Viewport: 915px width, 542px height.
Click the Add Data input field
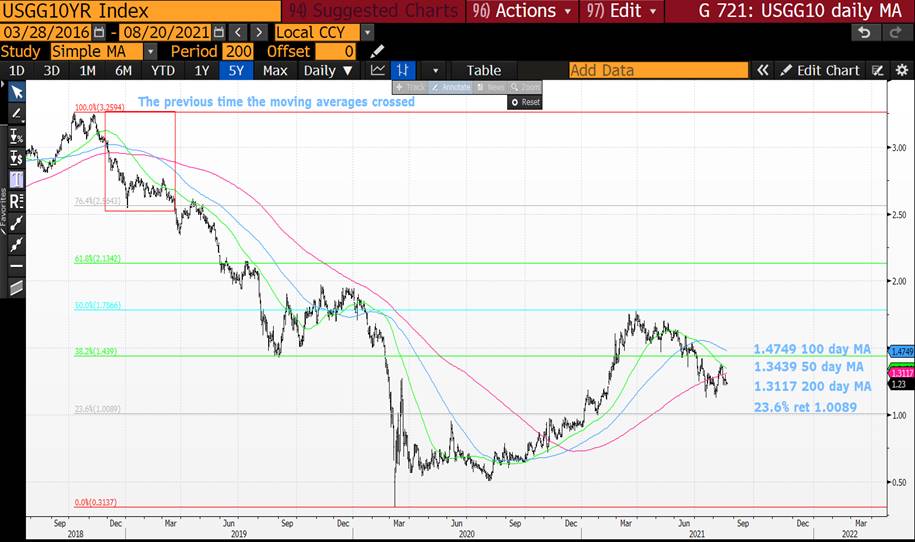pos(657,70)
